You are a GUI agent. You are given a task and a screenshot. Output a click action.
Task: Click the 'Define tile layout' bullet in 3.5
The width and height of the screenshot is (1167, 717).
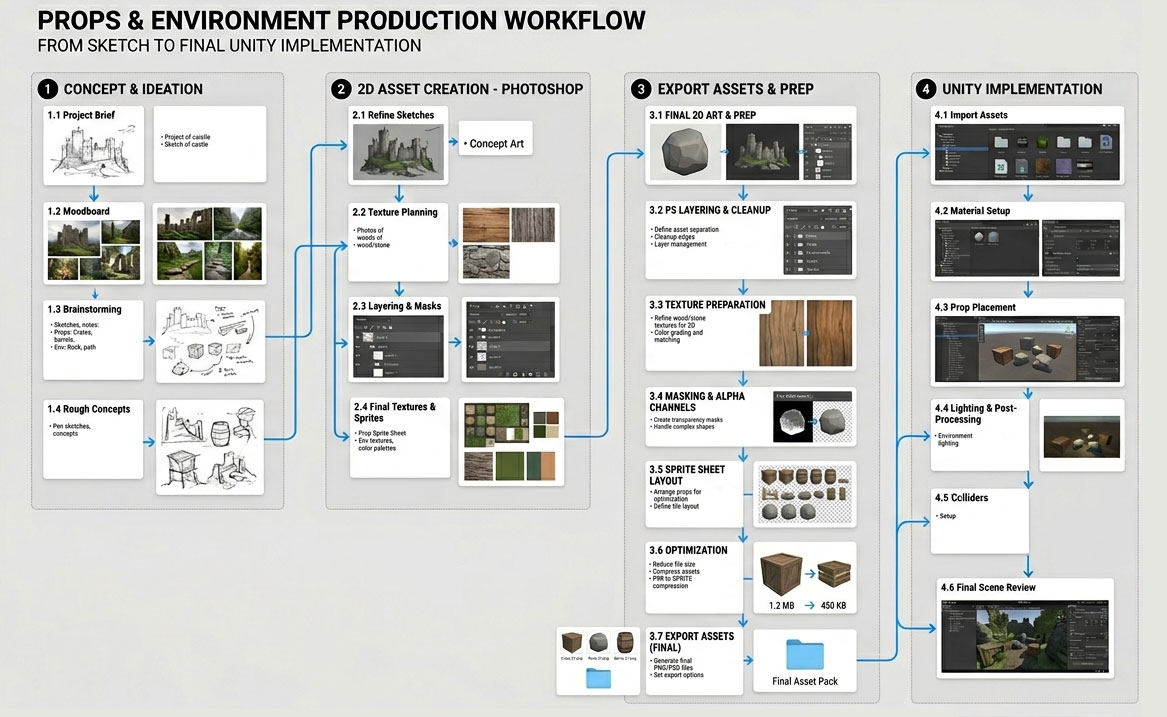click(x=676, y=506)
